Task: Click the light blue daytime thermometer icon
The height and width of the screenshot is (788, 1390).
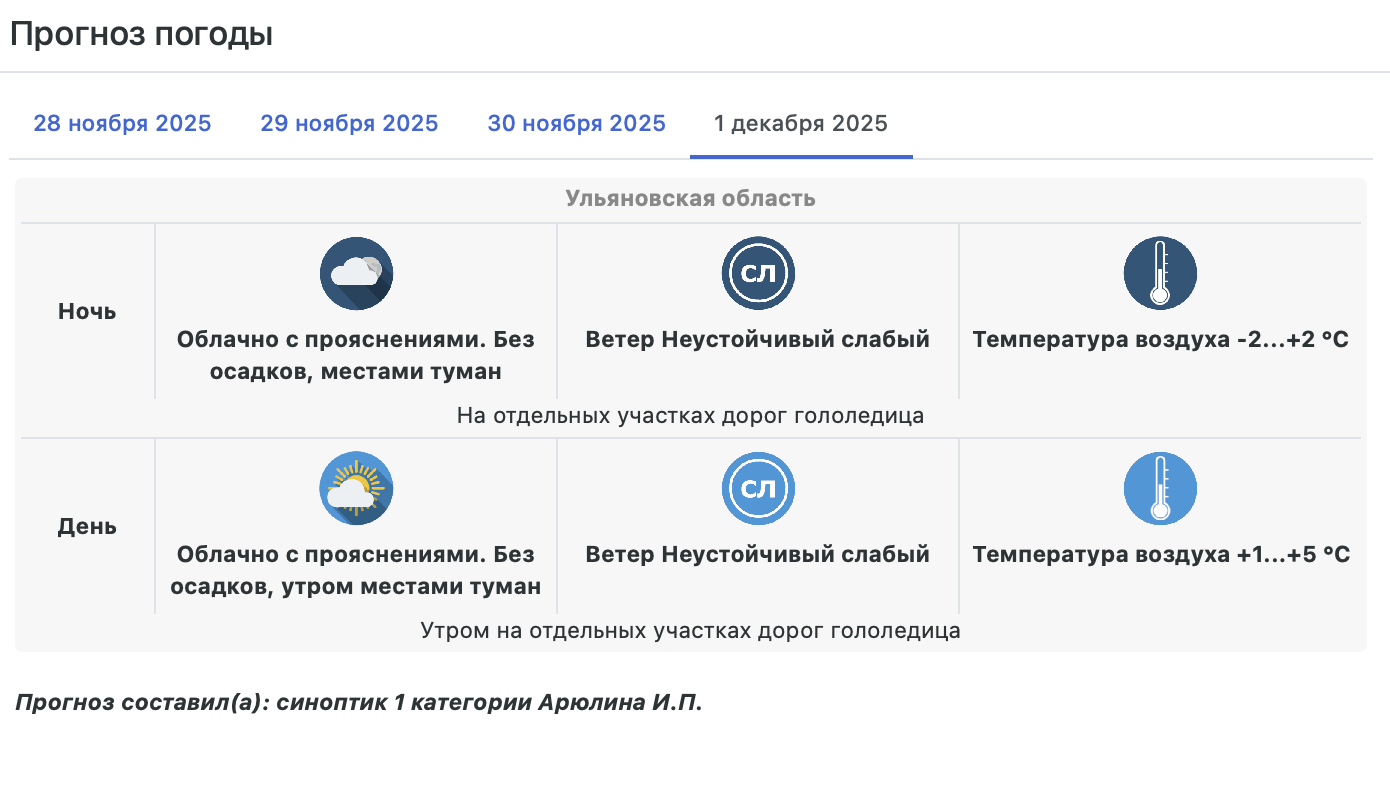Action: tap(1160, 488)
